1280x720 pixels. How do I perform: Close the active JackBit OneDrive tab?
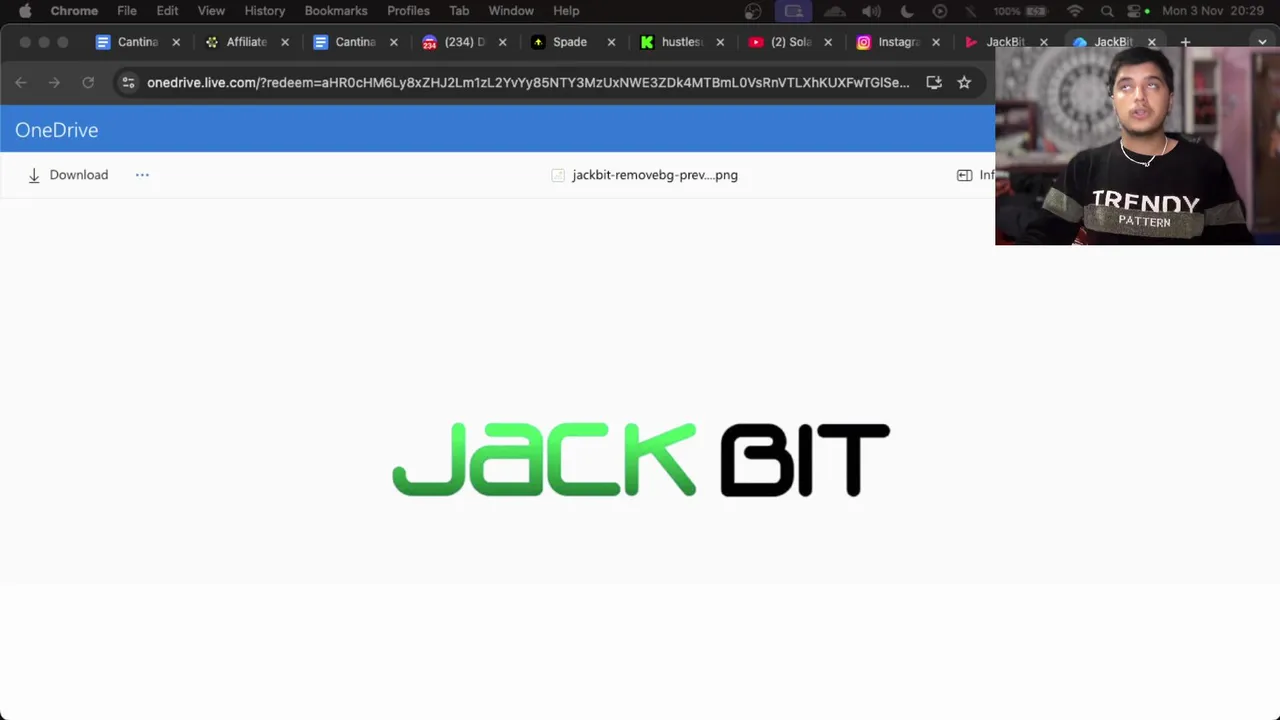[x=1152, y=42]
